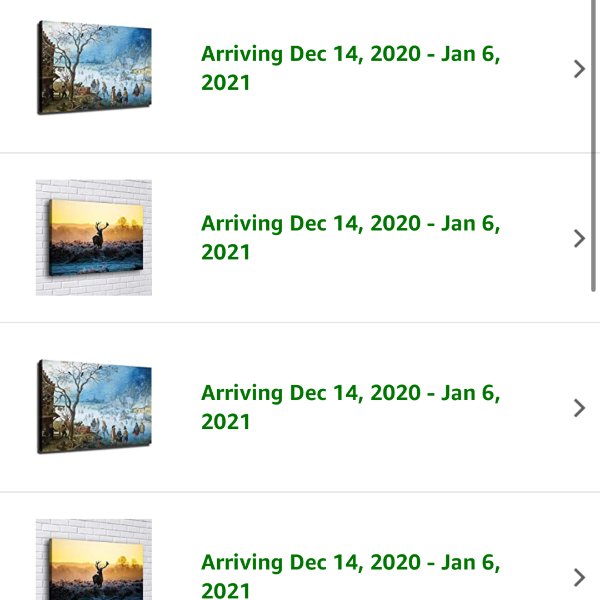
Task: Click the first 'Arriving Dec 14, 2020 - Jan 6, 2021' text
Action: pos(351,68)
